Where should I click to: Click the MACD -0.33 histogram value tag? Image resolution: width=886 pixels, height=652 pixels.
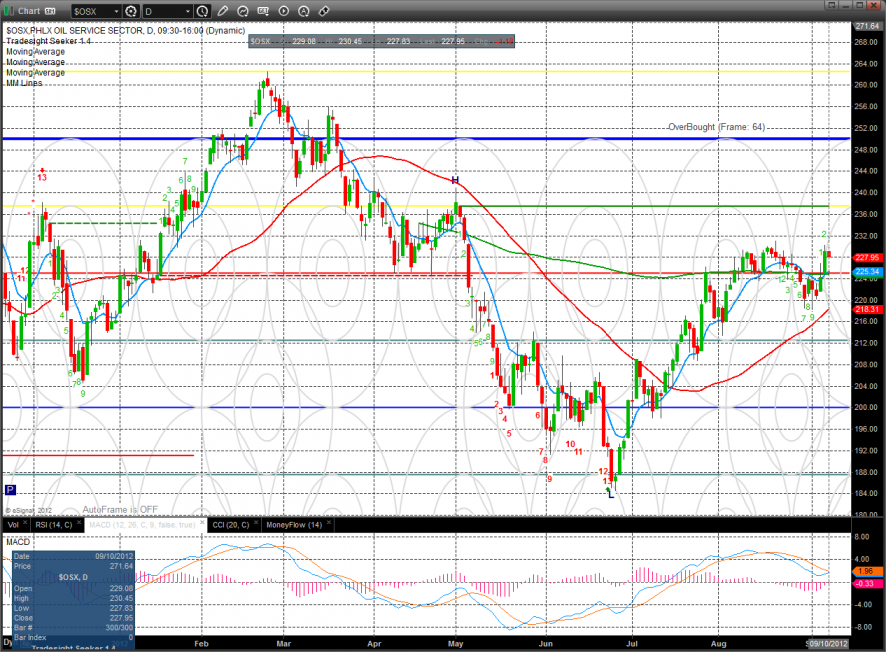pos(867,584)
